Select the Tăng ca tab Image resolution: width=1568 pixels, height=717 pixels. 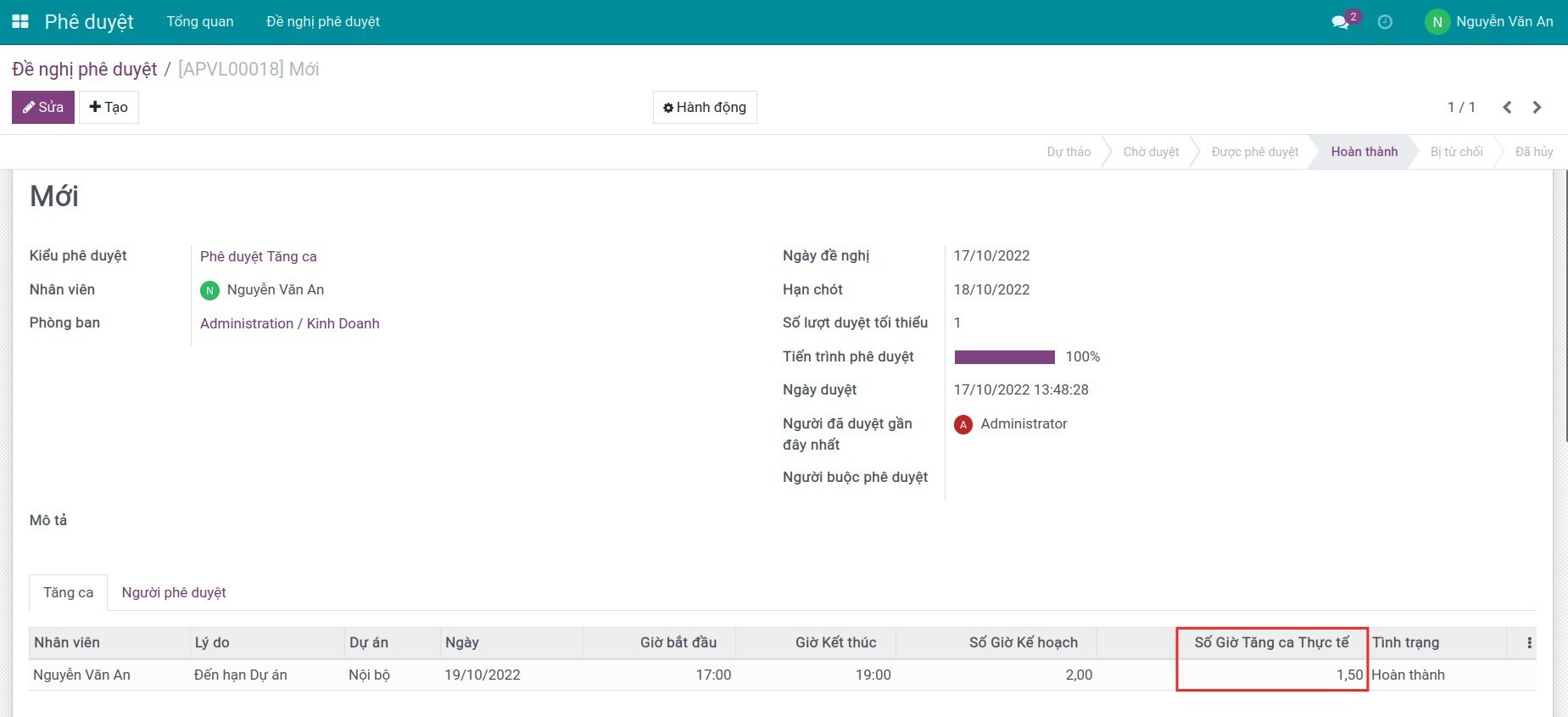click(69, 592)
